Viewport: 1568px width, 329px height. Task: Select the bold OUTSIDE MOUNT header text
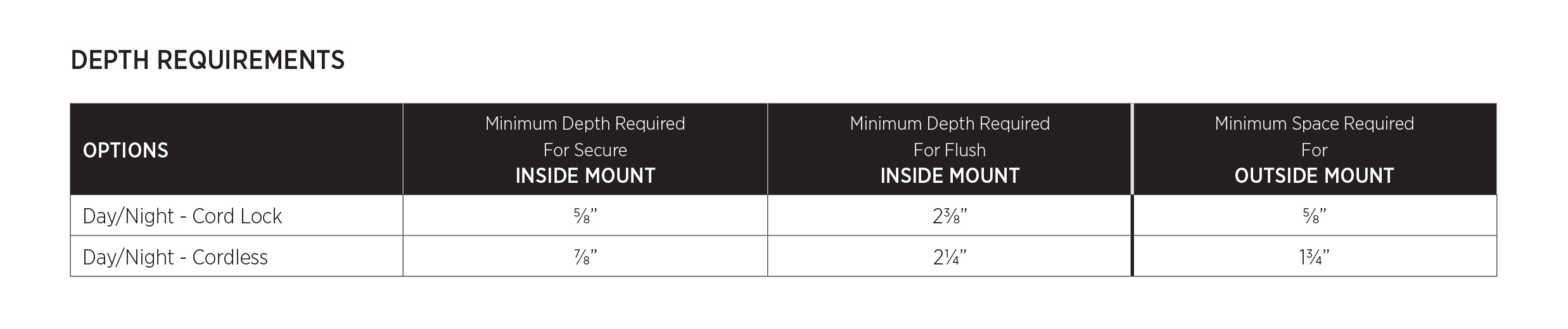coord(1314,176)
